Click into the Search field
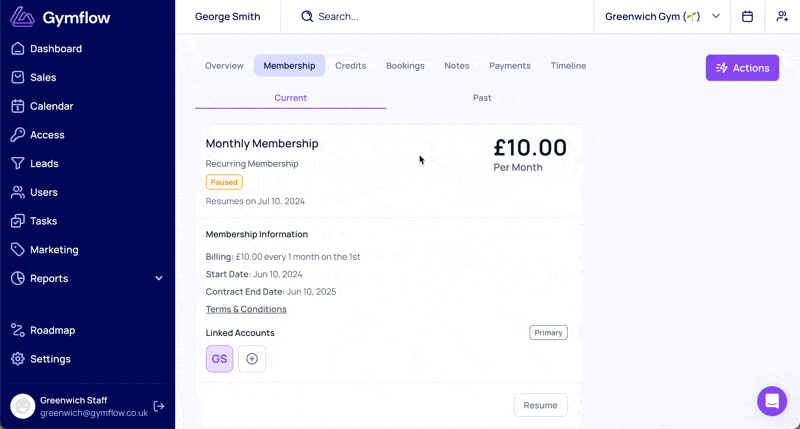This screenshot has width=800, height=429. tap(440, 16)
